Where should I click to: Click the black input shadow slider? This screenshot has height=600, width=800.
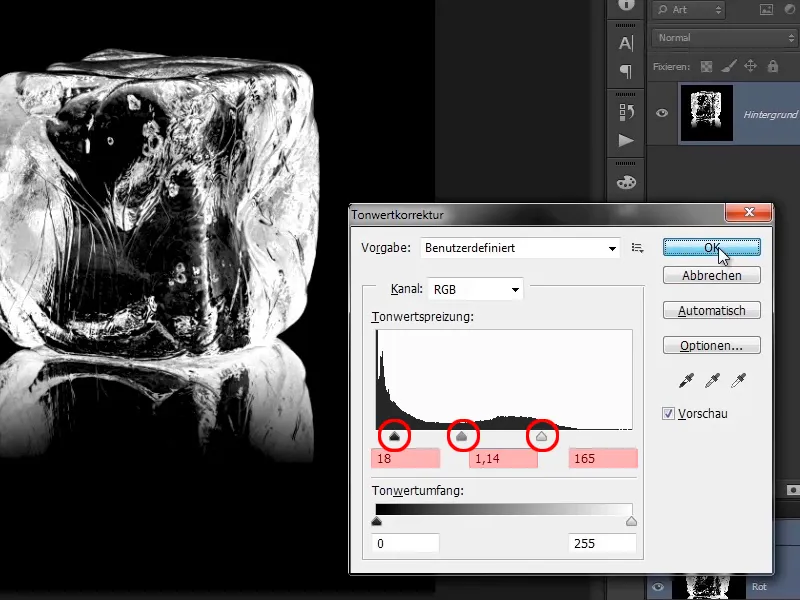(x=394, y=436)
